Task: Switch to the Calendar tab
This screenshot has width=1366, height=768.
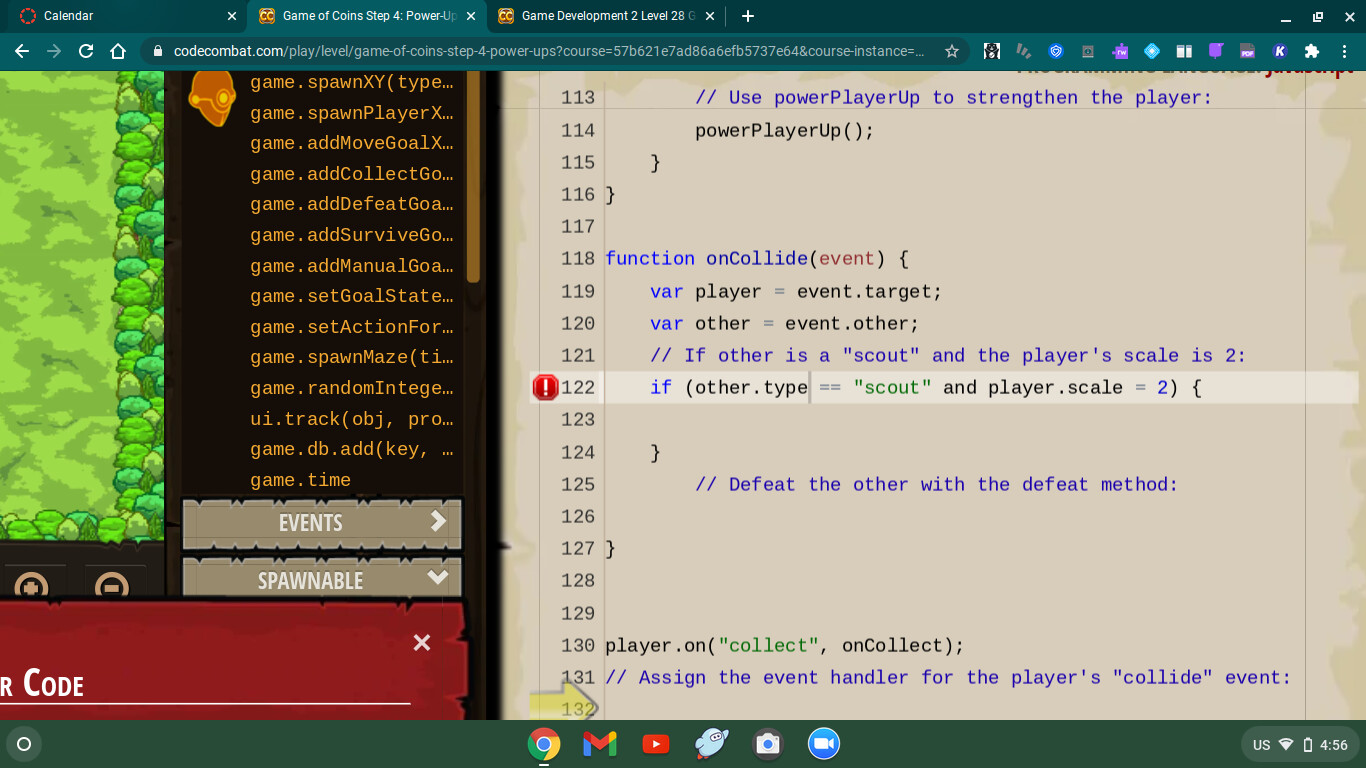Action: pyautogui.click(x=124, y=16)
